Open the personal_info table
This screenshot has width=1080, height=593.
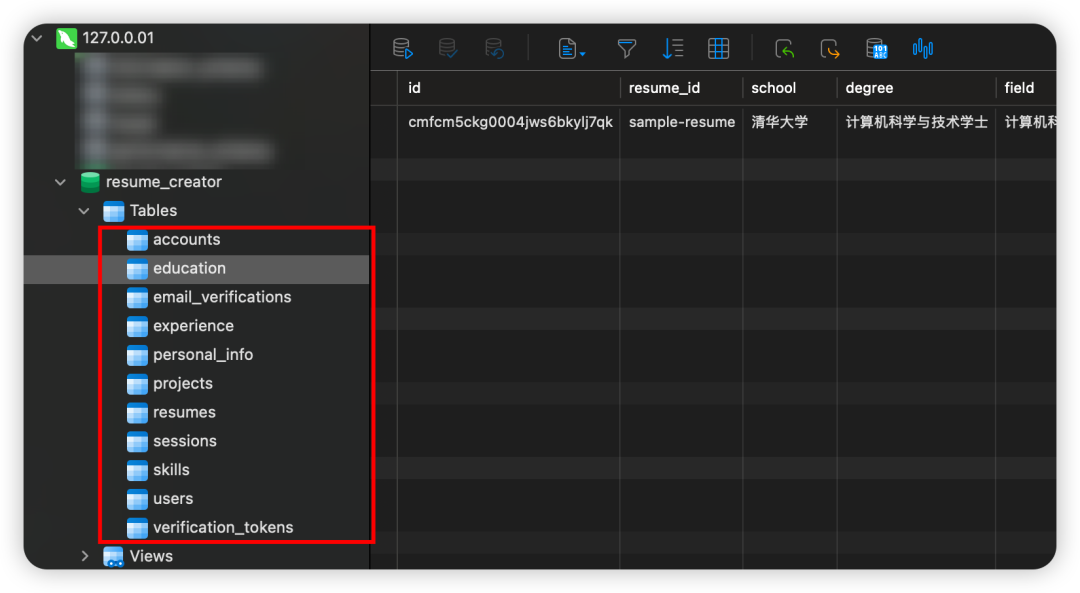point(203,355)
